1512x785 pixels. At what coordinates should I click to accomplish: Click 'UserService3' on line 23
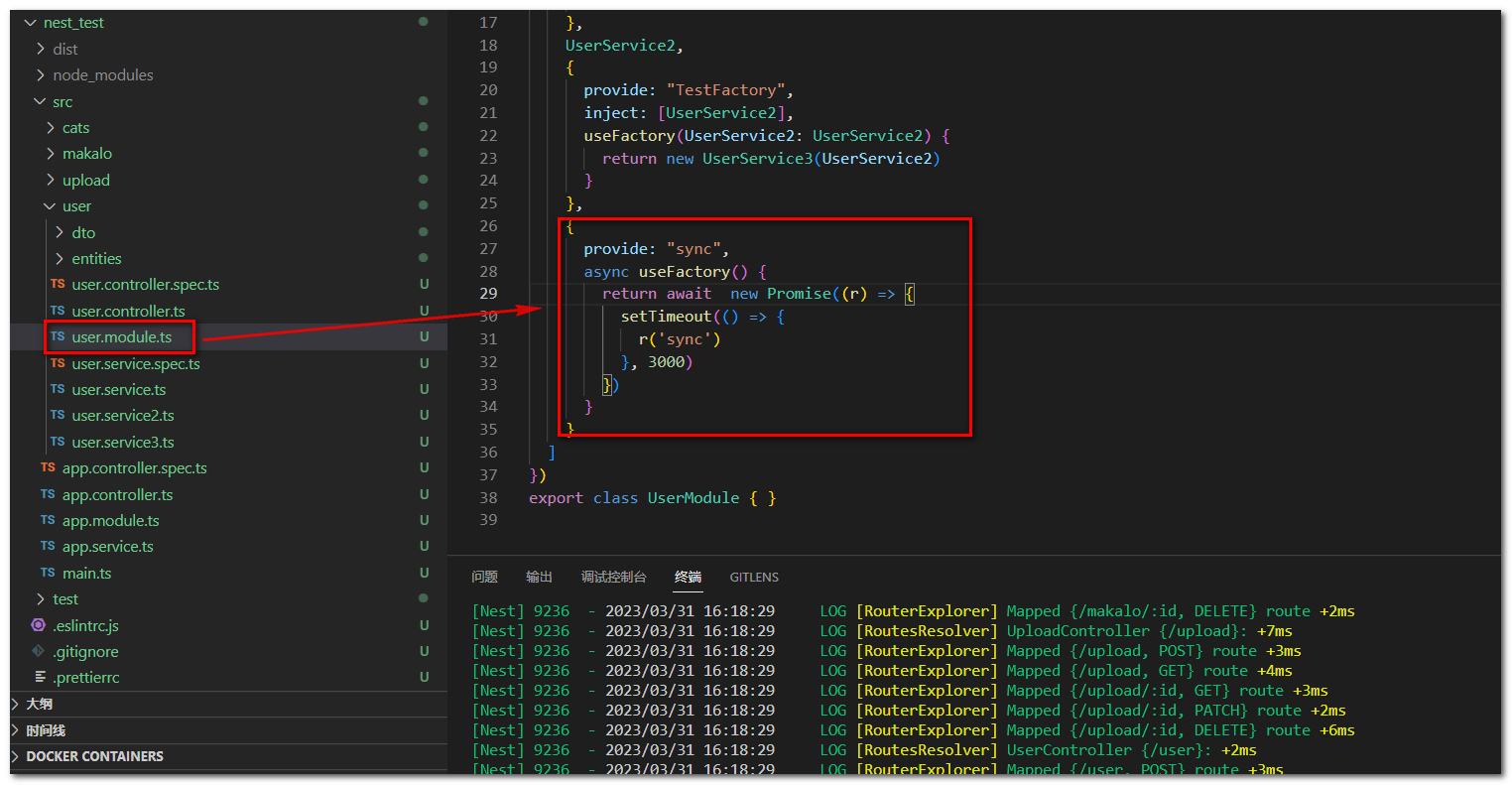[x=758, y=159]
